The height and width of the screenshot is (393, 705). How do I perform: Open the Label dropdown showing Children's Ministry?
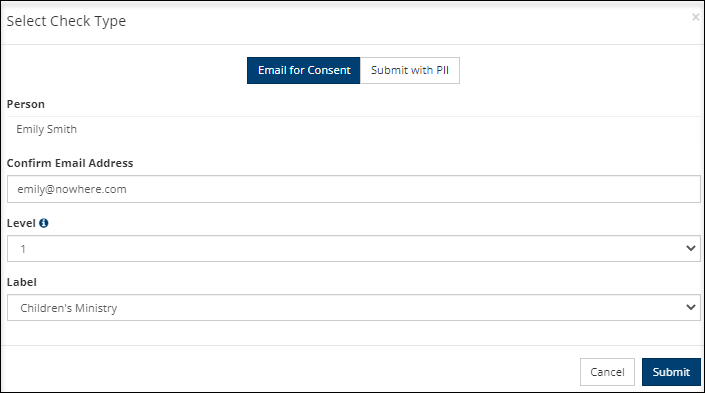[x=353, y=308]
